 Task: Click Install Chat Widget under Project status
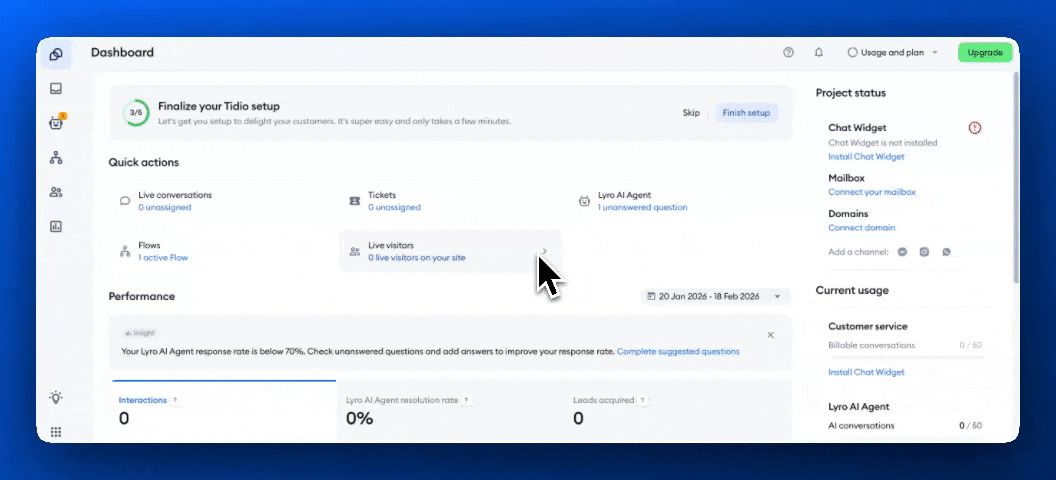tap(866, 157)
